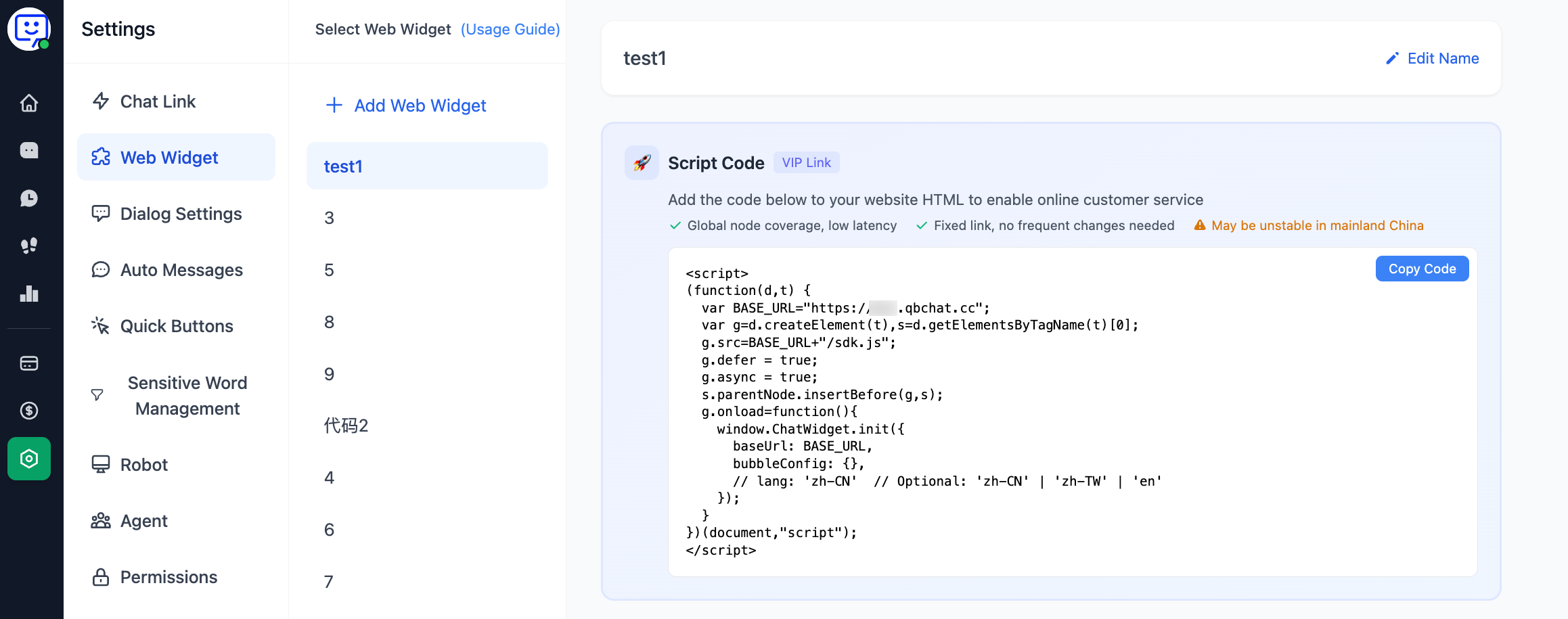Select widget named 代码2
The image size is (1568, 619).
pyautogui.click(x=427, y=426)
